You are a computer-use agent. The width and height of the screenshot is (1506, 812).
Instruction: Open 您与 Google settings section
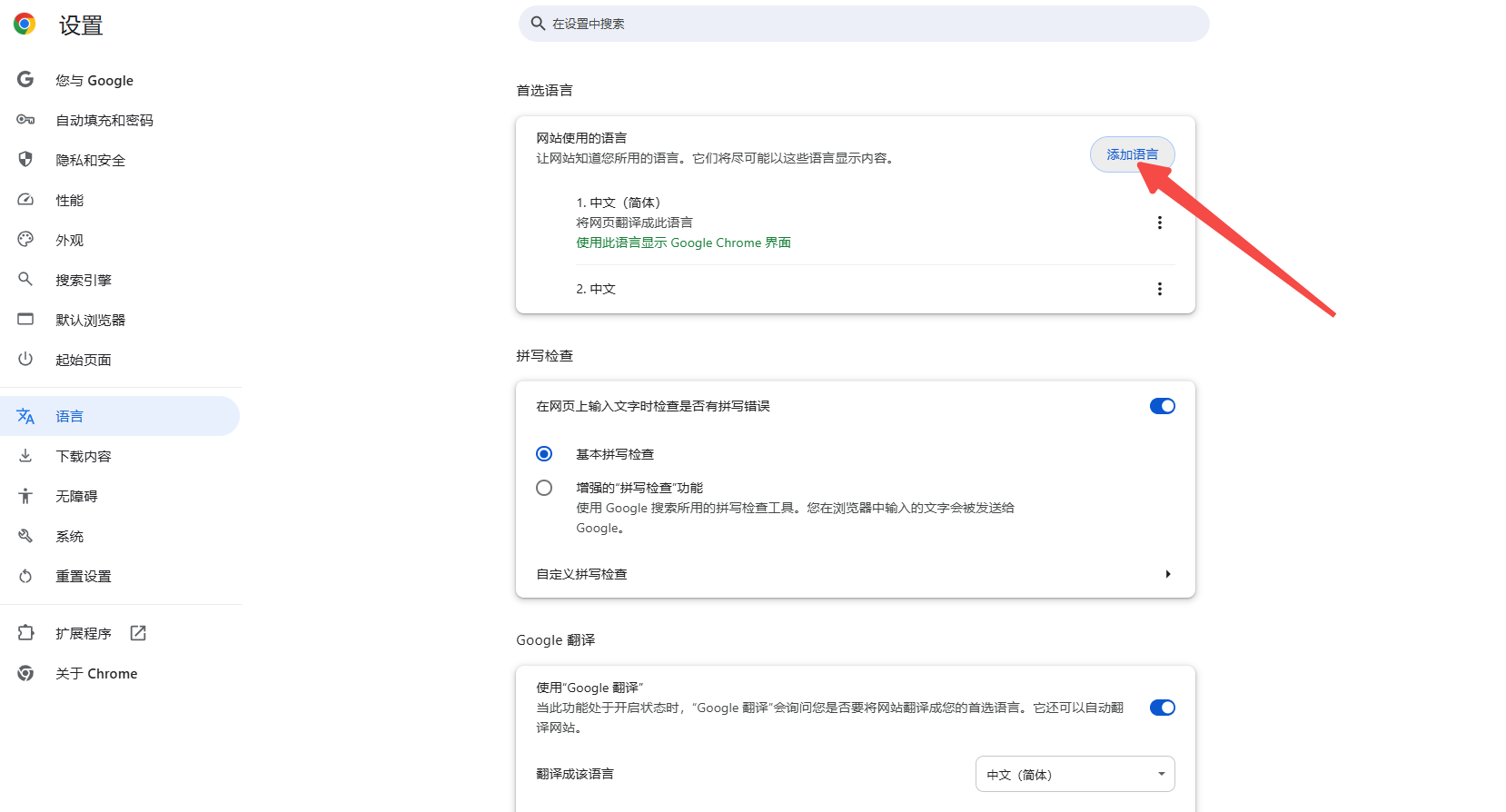pyautogui.click(x=94, y=80)
